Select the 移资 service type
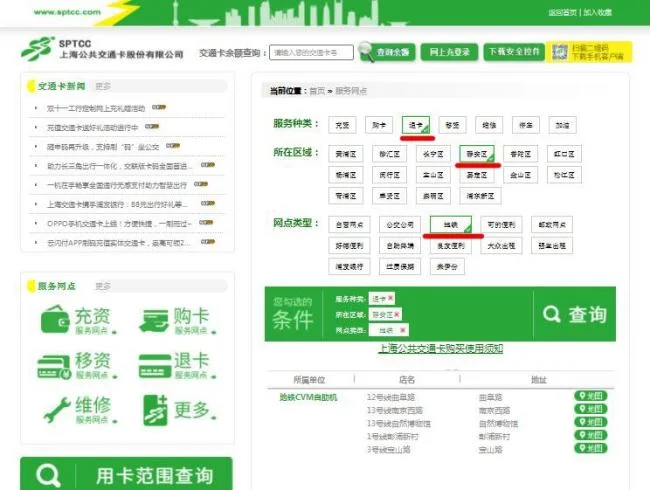The image size is (650, 490). (x=452, y=125)
